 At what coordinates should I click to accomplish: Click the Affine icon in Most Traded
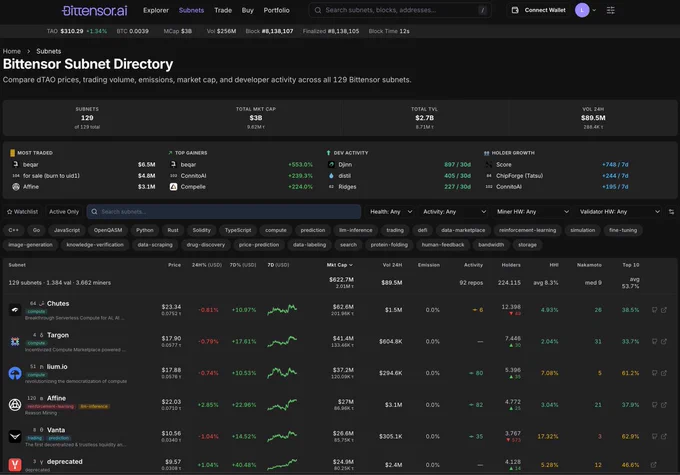tap(16, 187)
